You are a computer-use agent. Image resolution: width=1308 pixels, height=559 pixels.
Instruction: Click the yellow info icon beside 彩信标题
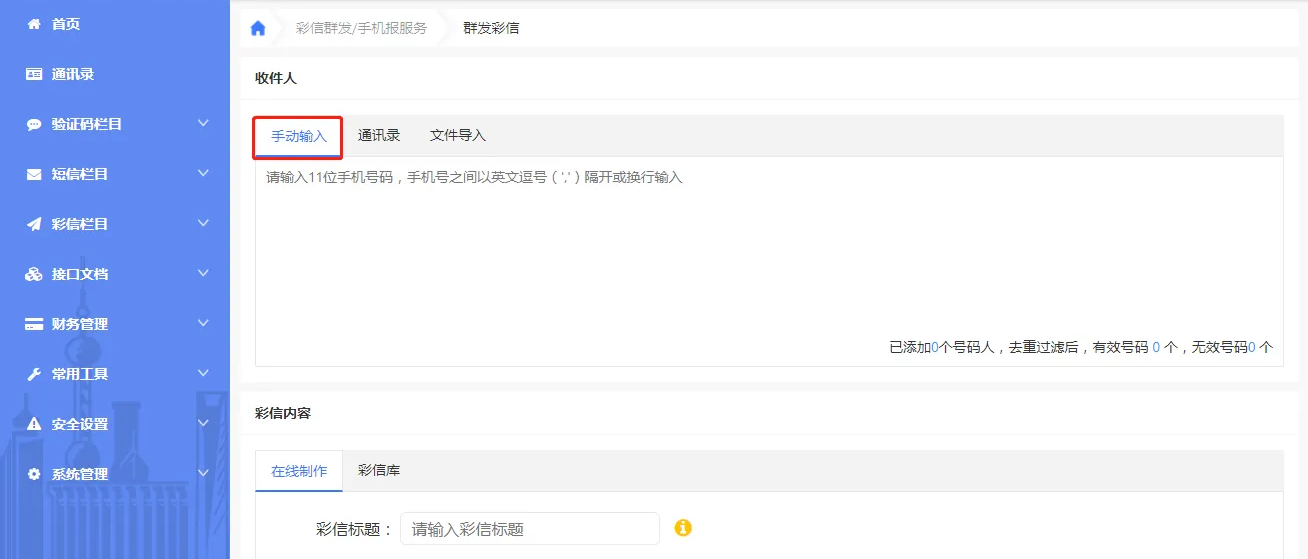[684, 528]
